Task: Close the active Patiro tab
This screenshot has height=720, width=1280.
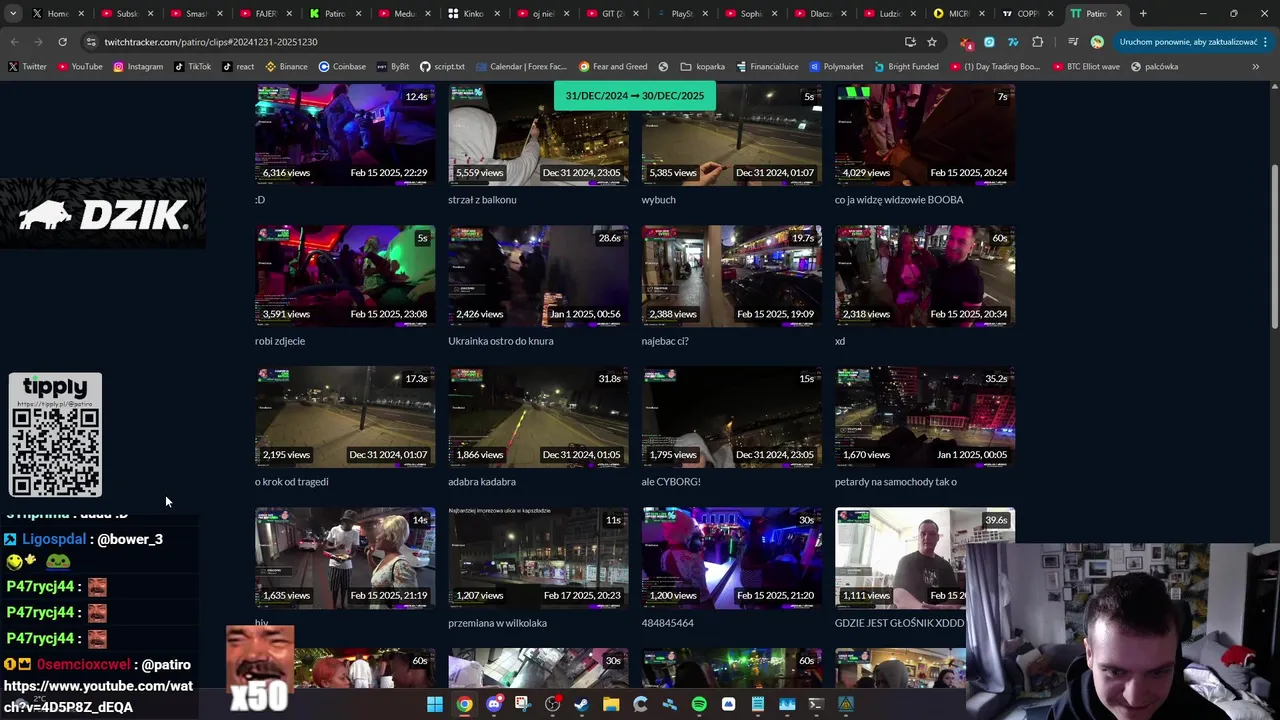Action: click(1119, 14)
